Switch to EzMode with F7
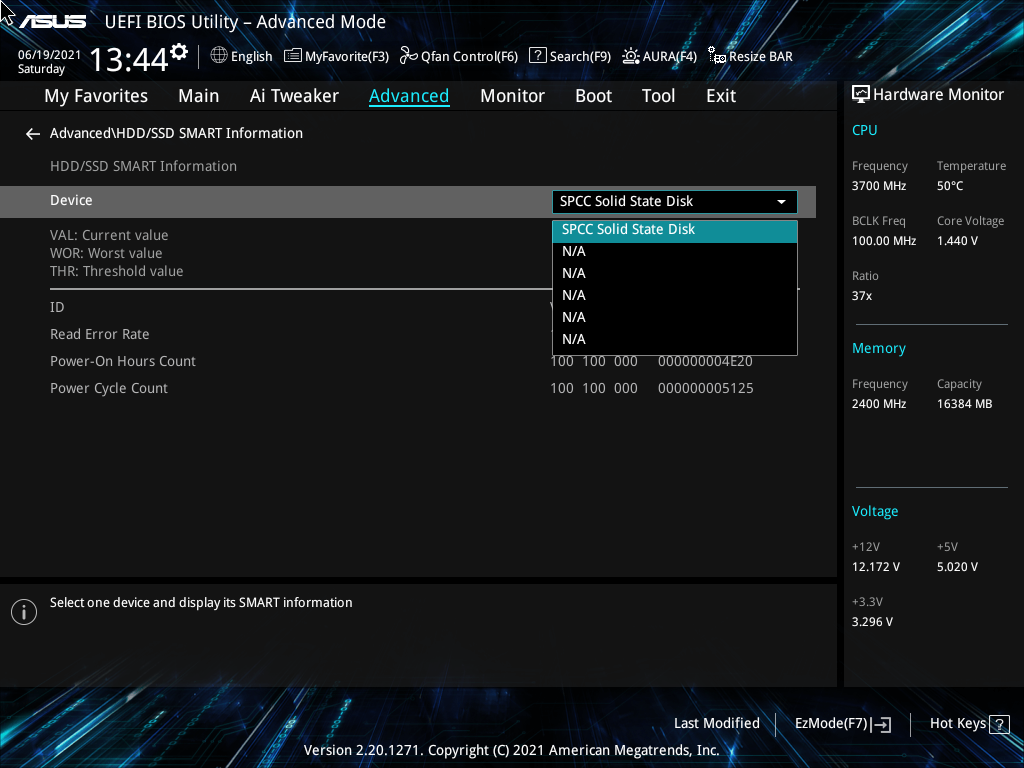This screenshot has width=1024, height=768. [x=842, y=723]
